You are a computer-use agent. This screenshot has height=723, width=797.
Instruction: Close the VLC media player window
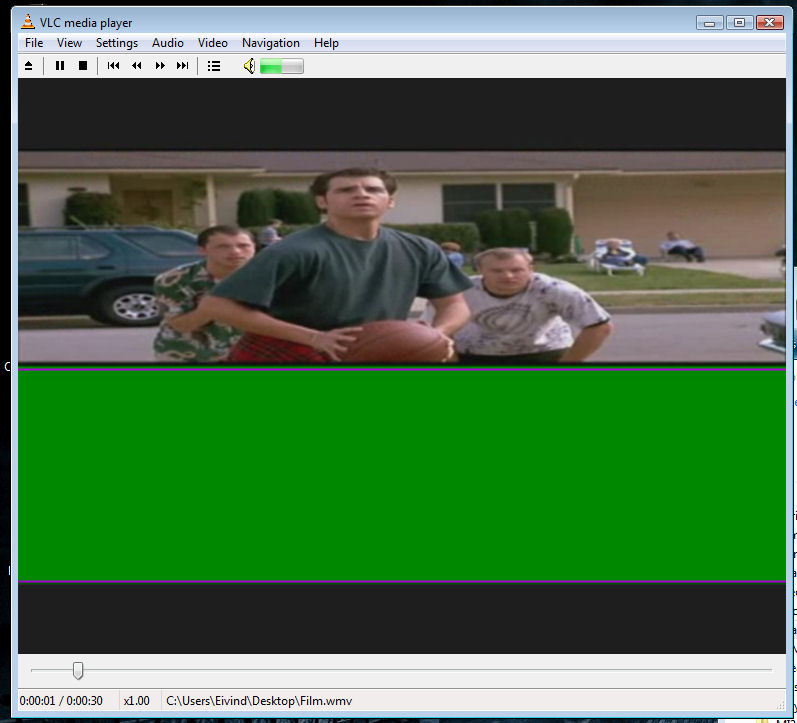click(x=770, y=22)
